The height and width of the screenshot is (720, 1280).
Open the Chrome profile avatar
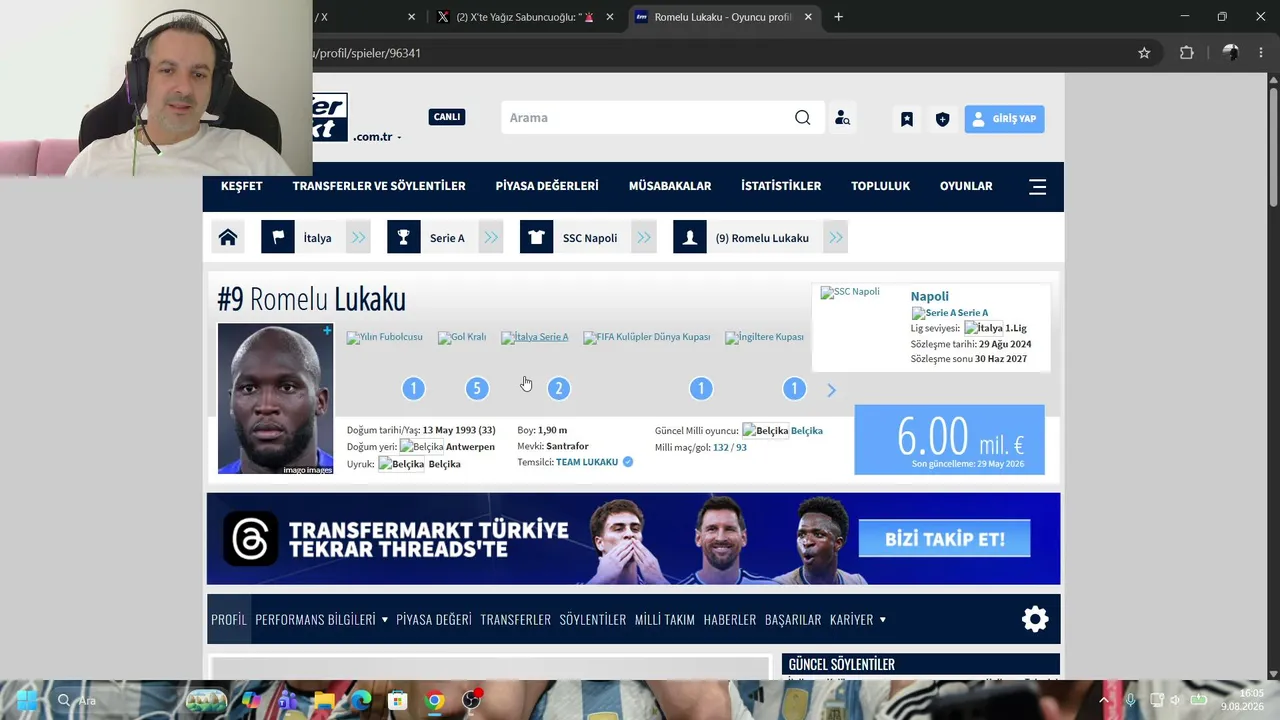tap(1231, 53)
